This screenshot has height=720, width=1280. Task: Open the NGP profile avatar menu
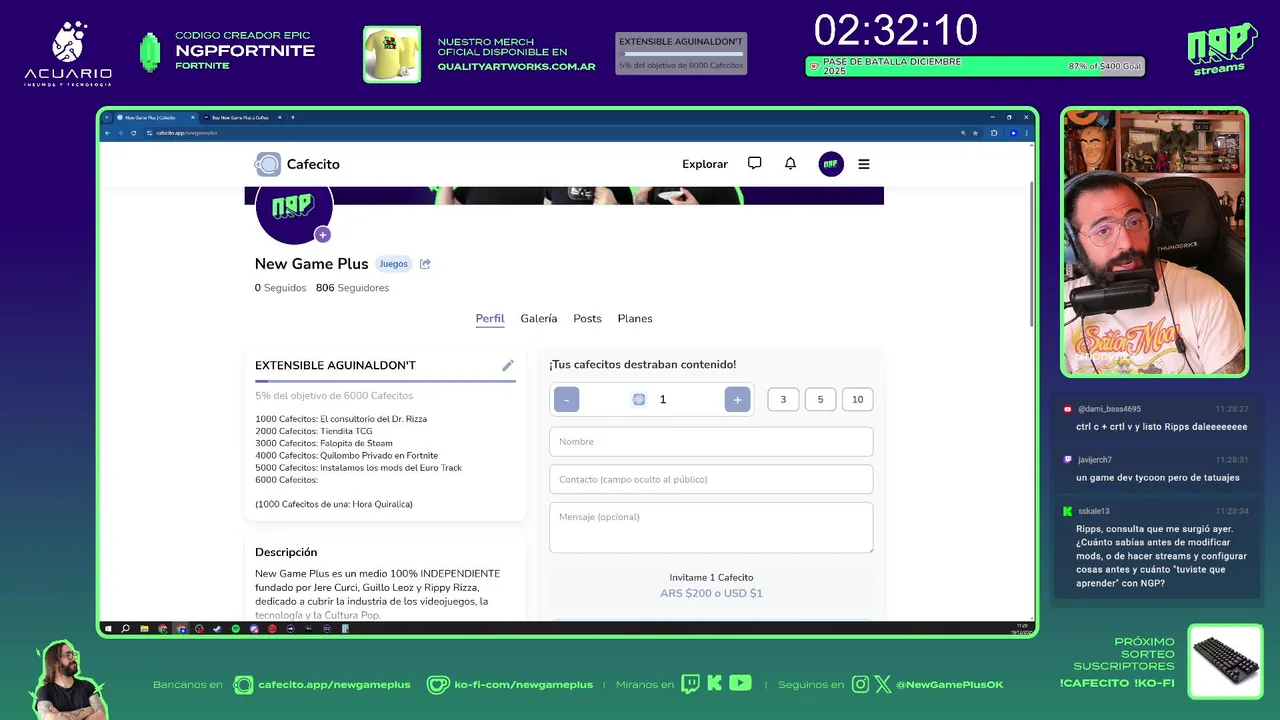coord(831,164)
